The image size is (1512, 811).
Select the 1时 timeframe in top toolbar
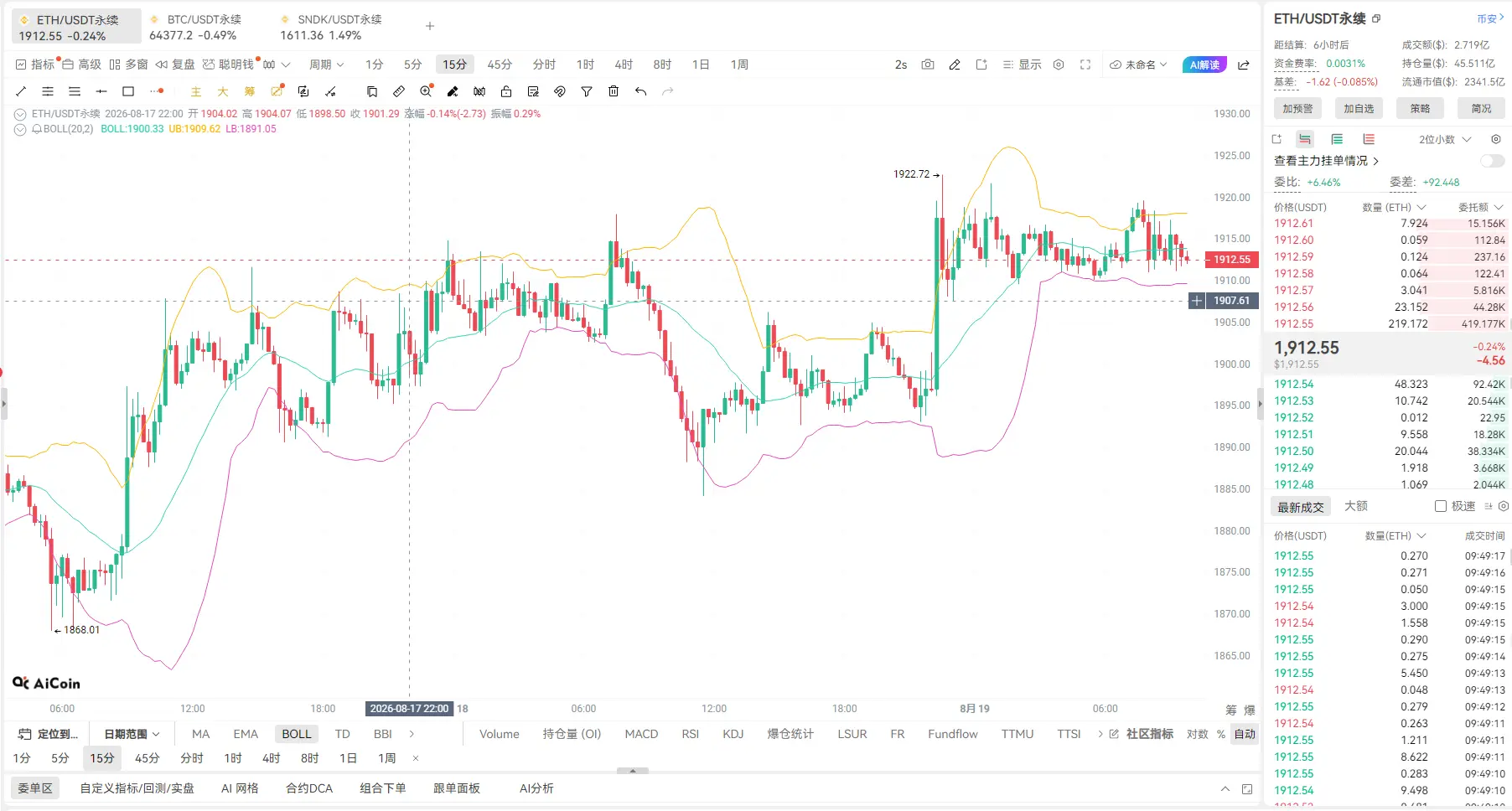[x=585, y=65]
